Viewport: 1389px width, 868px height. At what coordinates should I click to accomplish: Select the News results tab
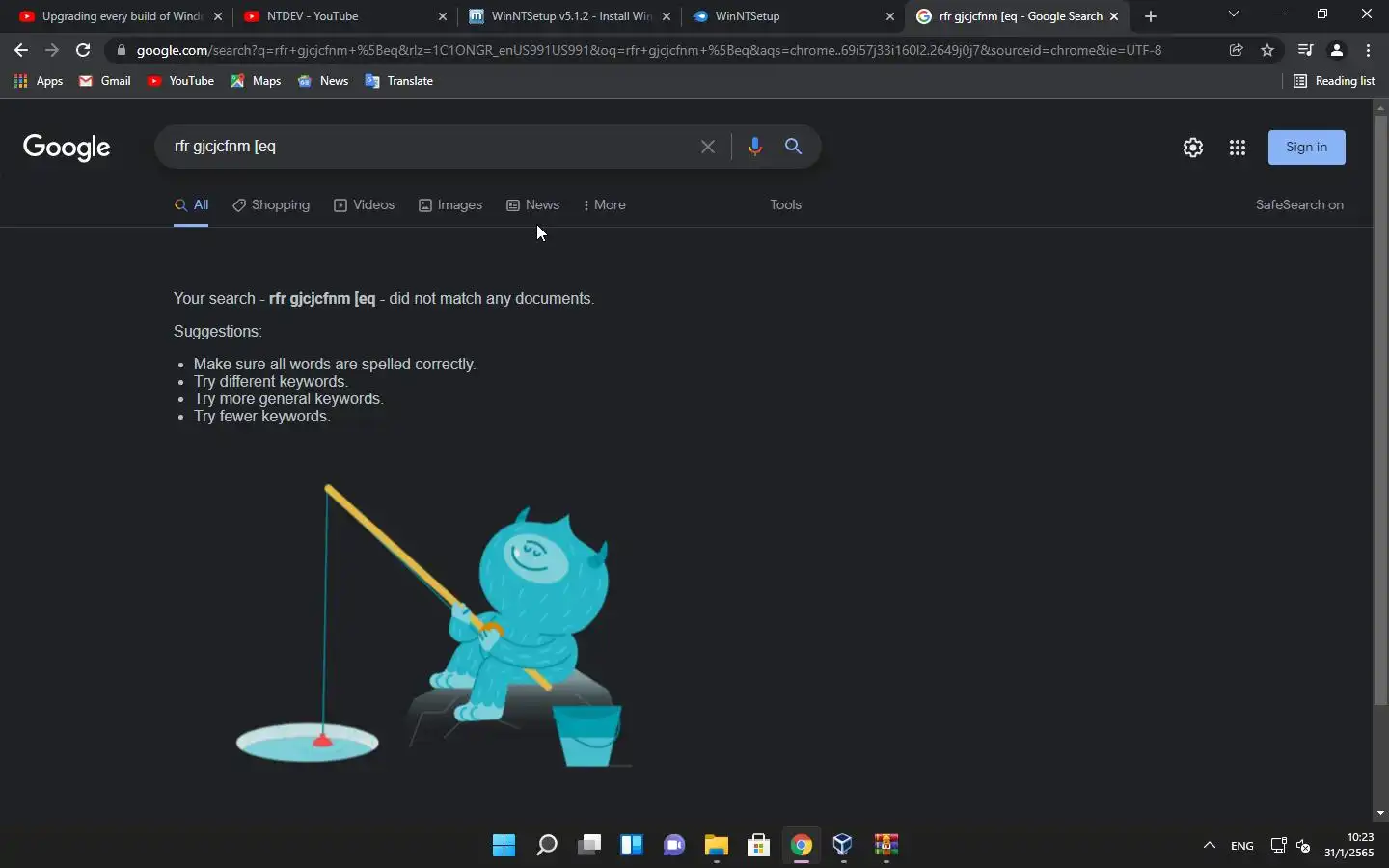click(x=532, y=205)
